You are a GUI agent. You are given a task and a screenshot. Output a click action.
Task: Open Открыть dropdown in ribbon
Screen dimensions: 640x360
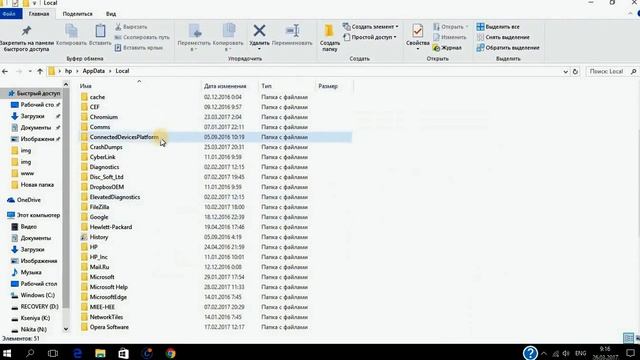point(451,27)
